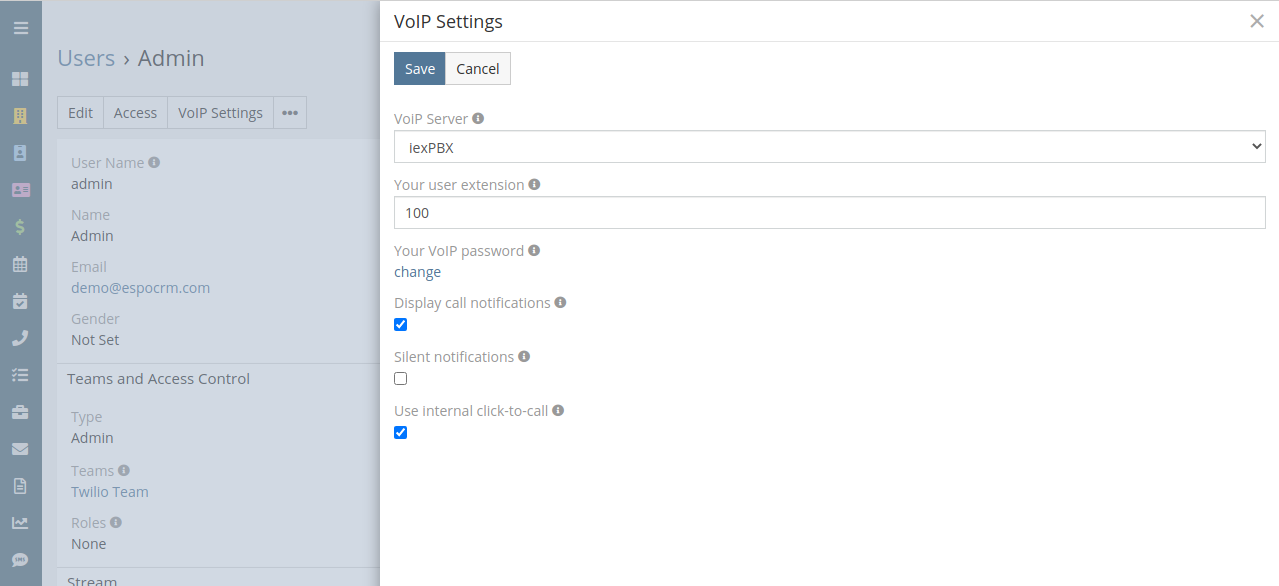Open the Opportunities dollar icon
The height and width of the screenshot is (586, 1279).
(20, 227)
